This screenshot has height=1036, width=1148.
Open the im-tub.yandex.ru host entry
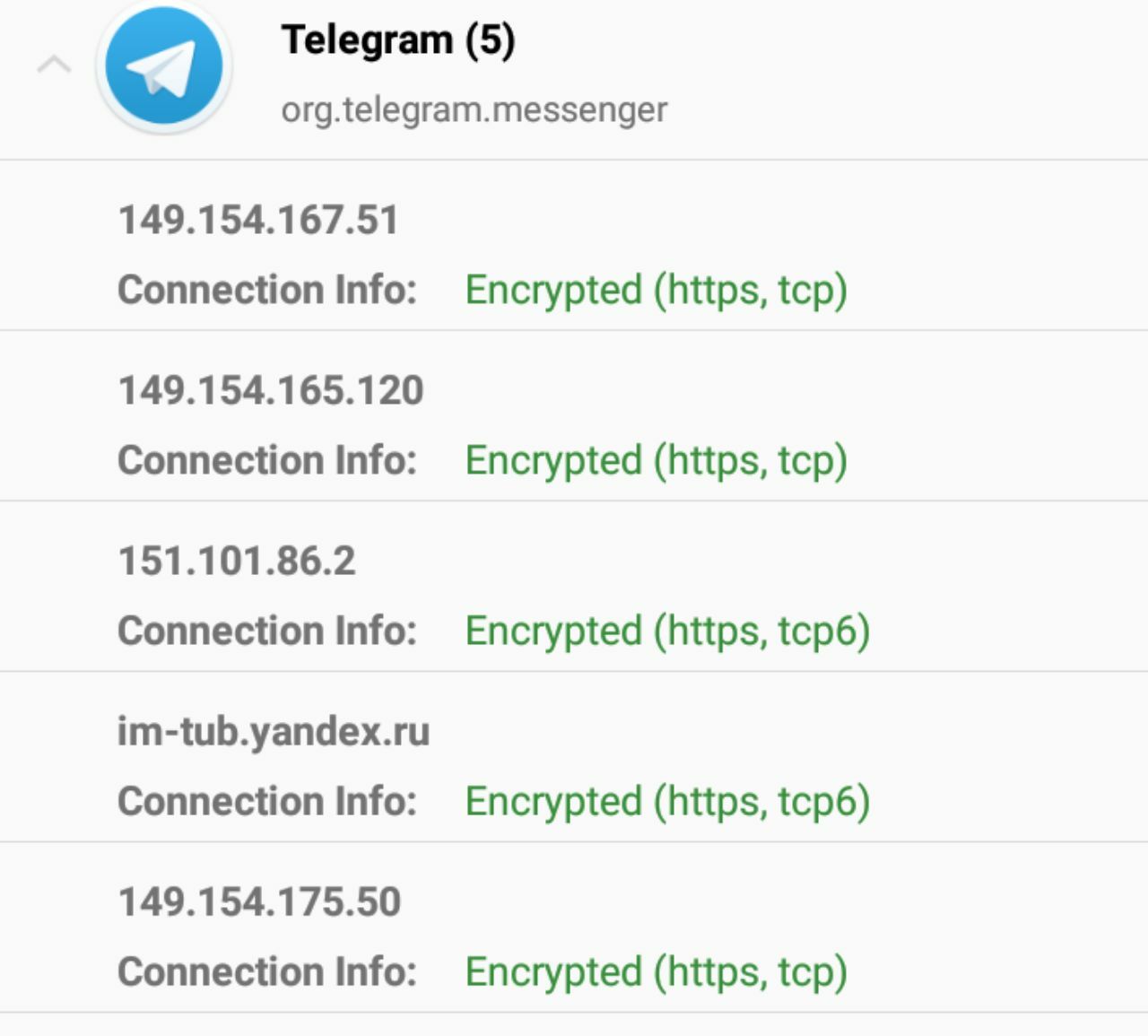[x=274, y=731]
